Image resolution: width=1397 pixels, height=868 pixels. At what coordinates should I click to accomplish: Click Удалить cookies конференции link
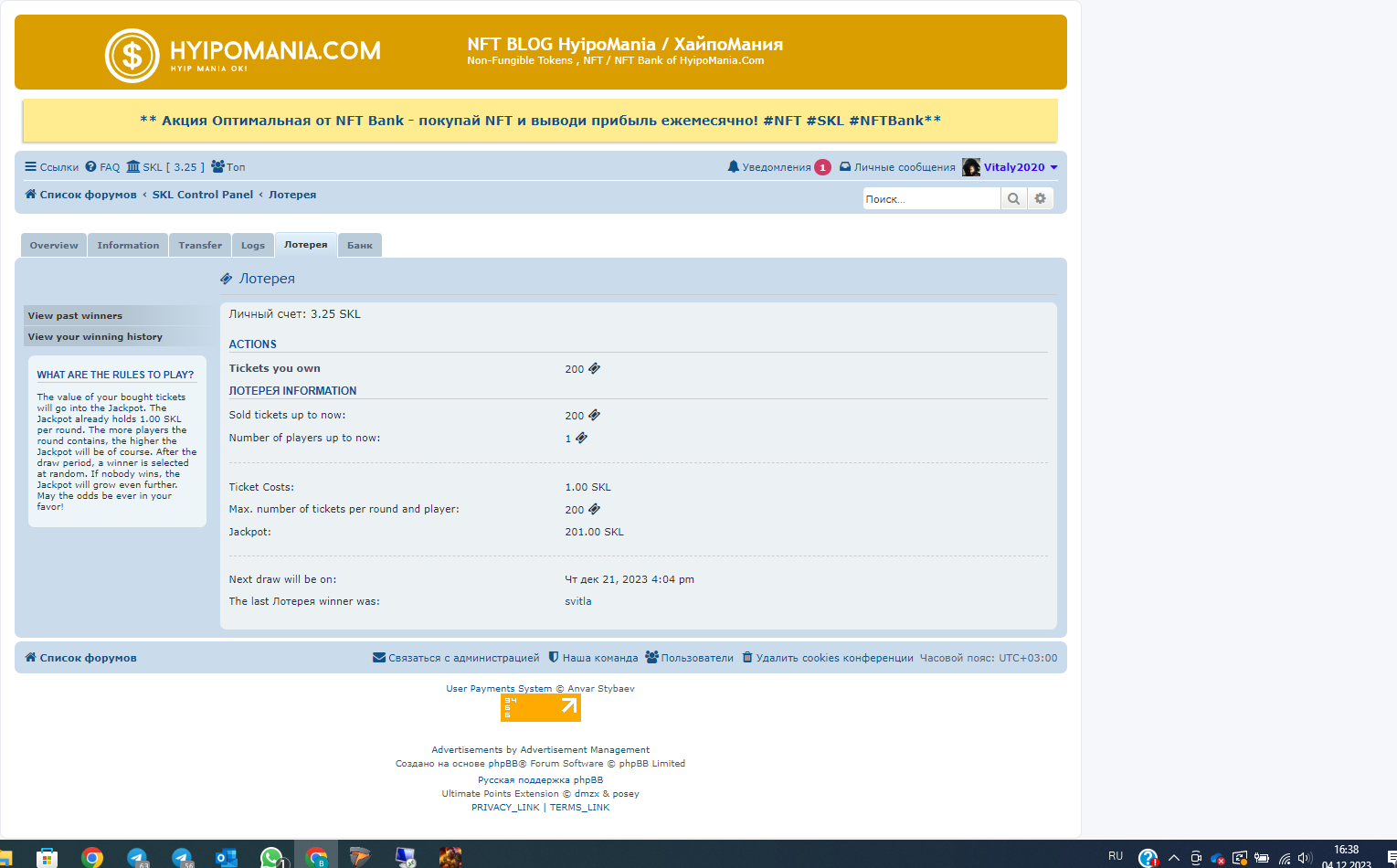pos(834,658)
